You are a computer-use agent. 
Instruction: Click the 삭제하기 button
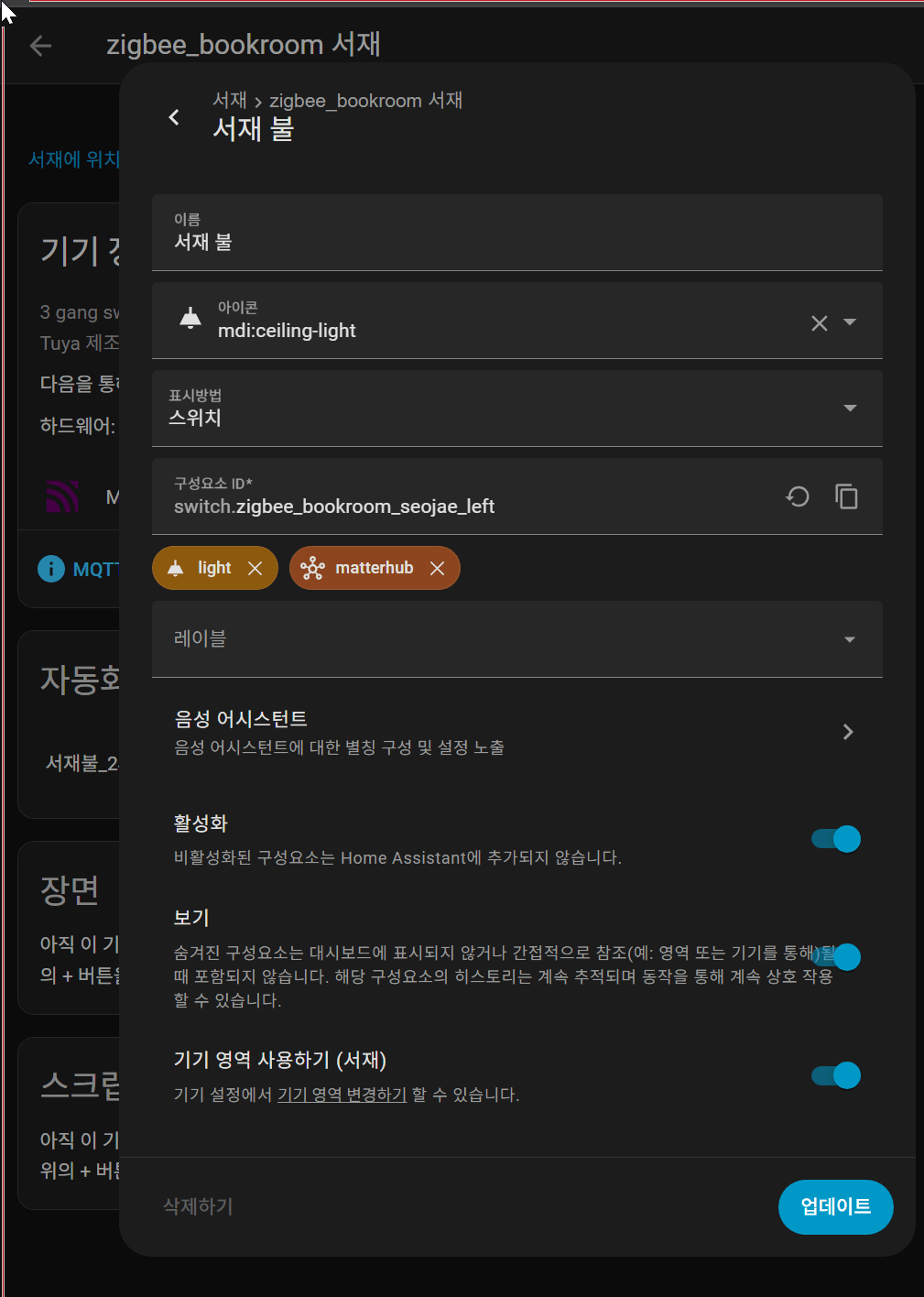pos(199,1207)
